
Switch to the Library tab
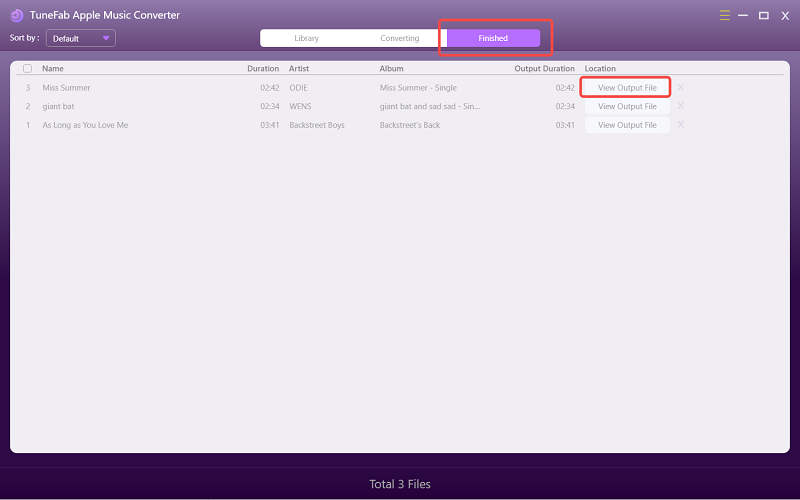pos(307,38)
